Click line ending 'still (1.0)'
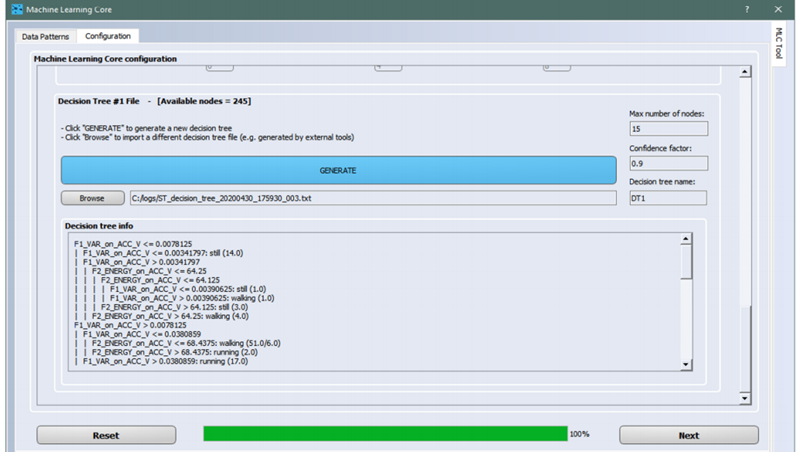Viewport: 797px width, 452px height. coord(188,289)
